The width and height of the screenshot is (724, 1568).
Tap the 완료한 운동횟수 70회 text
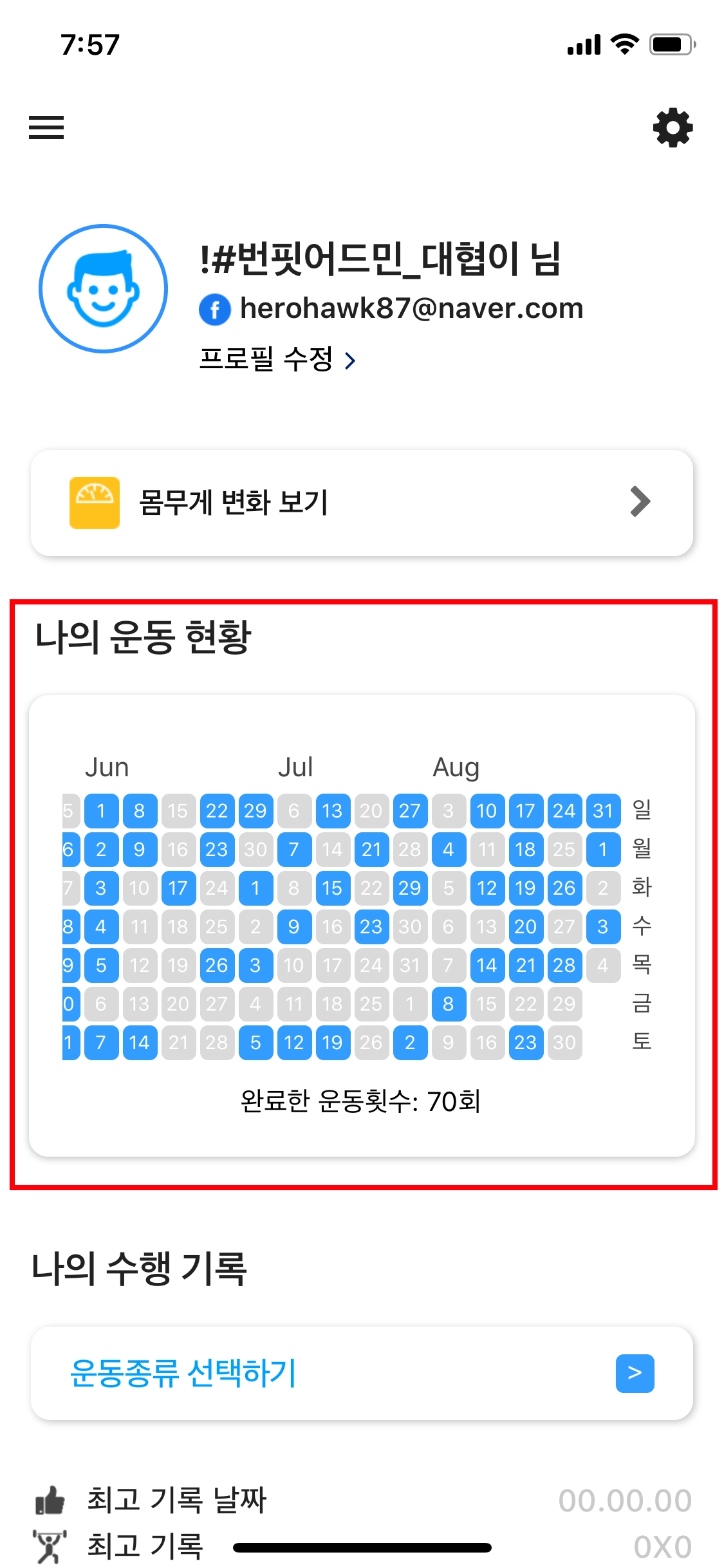360,1101
